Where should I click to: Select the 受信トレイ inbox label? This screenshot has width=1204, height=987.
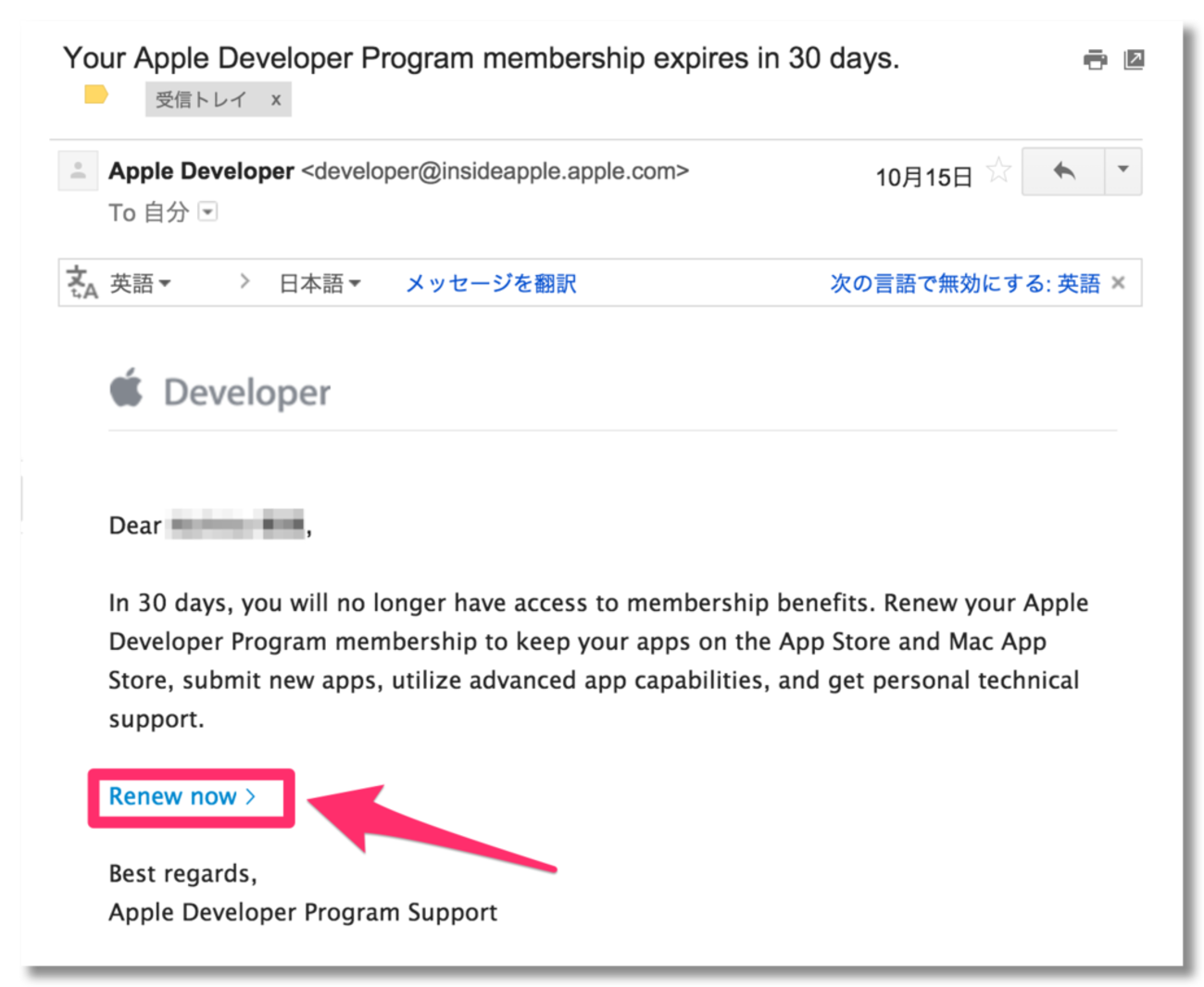(x=201, y=100)
